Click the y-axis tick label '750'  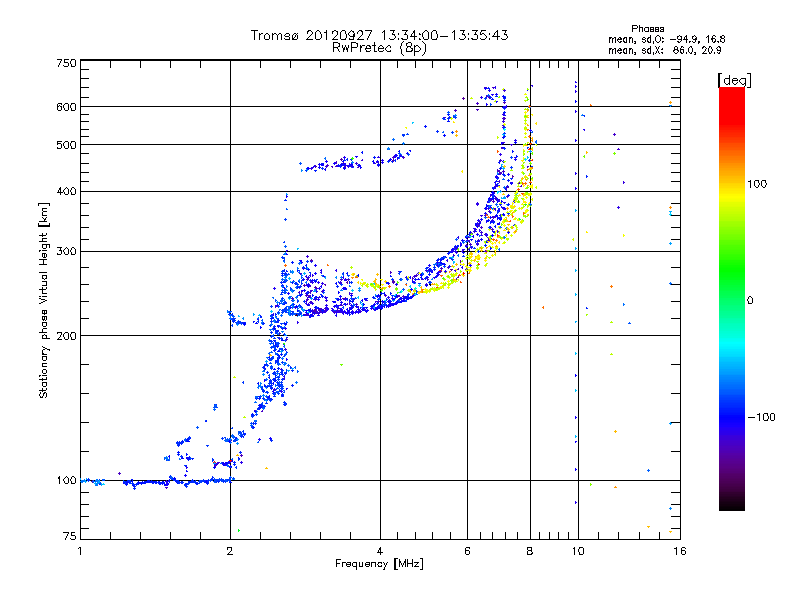click(66, 63)
